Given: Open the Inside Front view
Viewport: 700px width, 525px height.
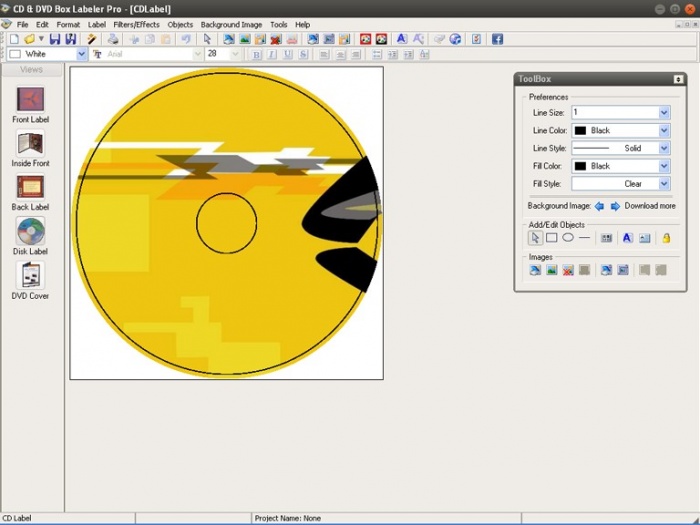Looking at the screenshot, I should click(x=30, y=144).
